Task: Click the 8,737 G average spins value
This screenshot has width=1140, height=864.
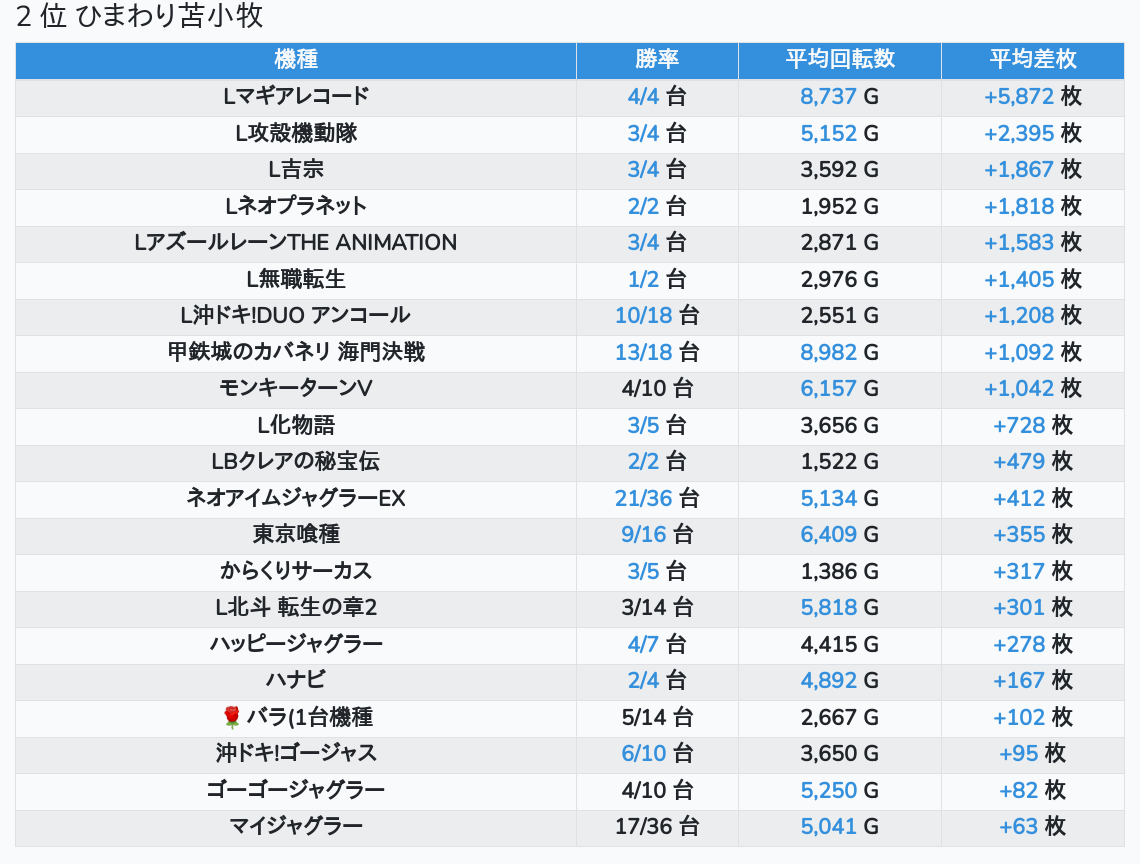Action: (839, 97)
